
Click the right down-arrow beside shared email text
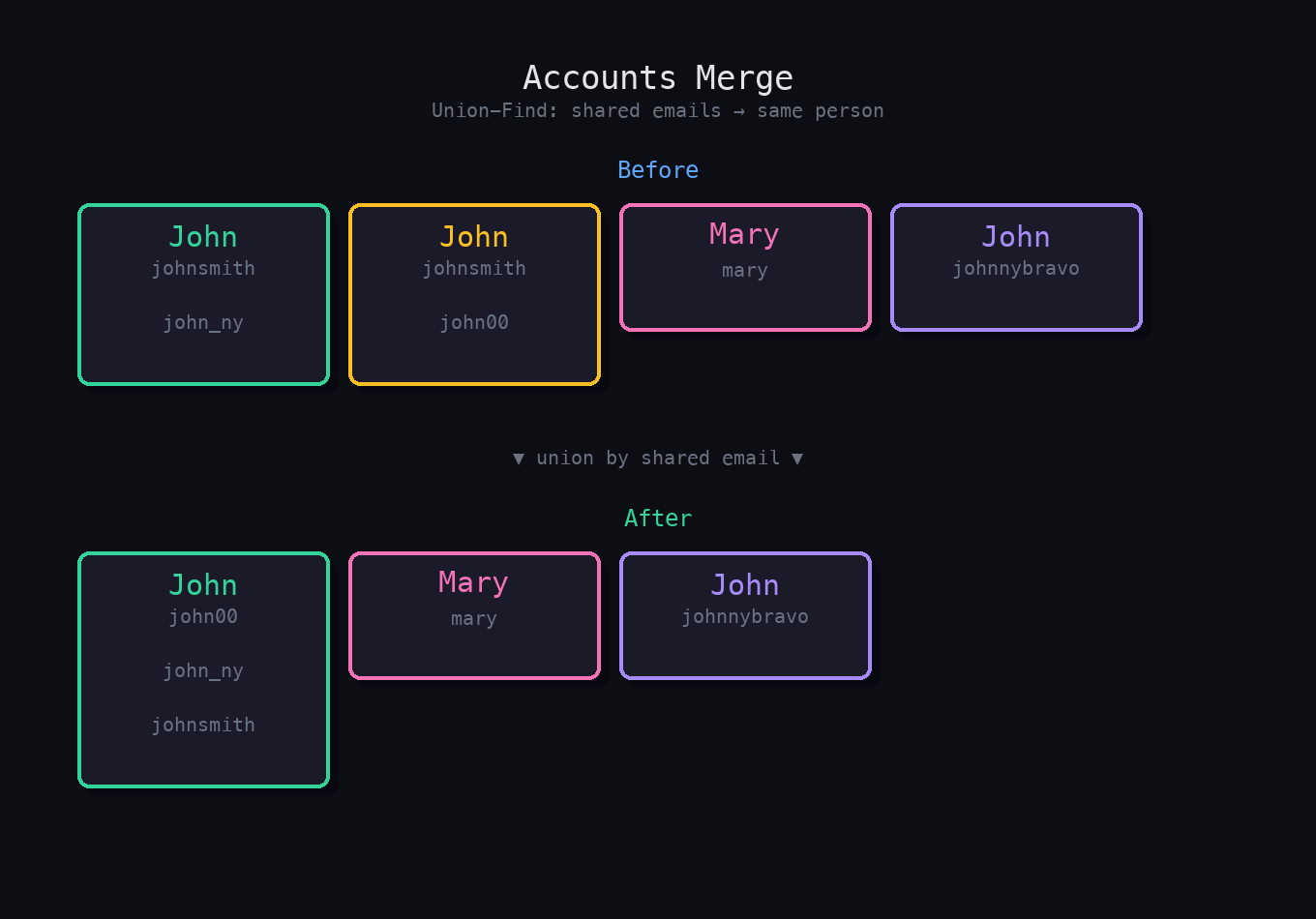pyautogui.click(x=798, y=458)
